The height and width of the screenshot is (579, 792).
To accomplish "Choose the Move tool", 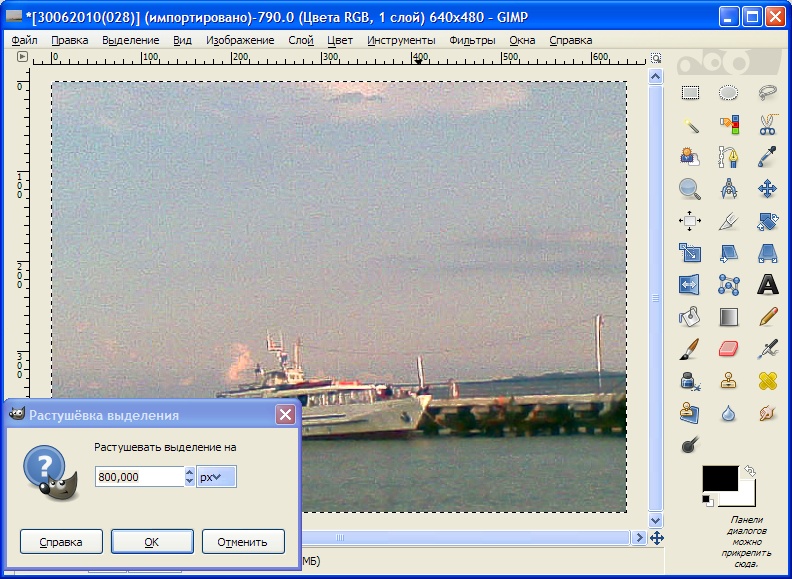I will coord(767,188).
